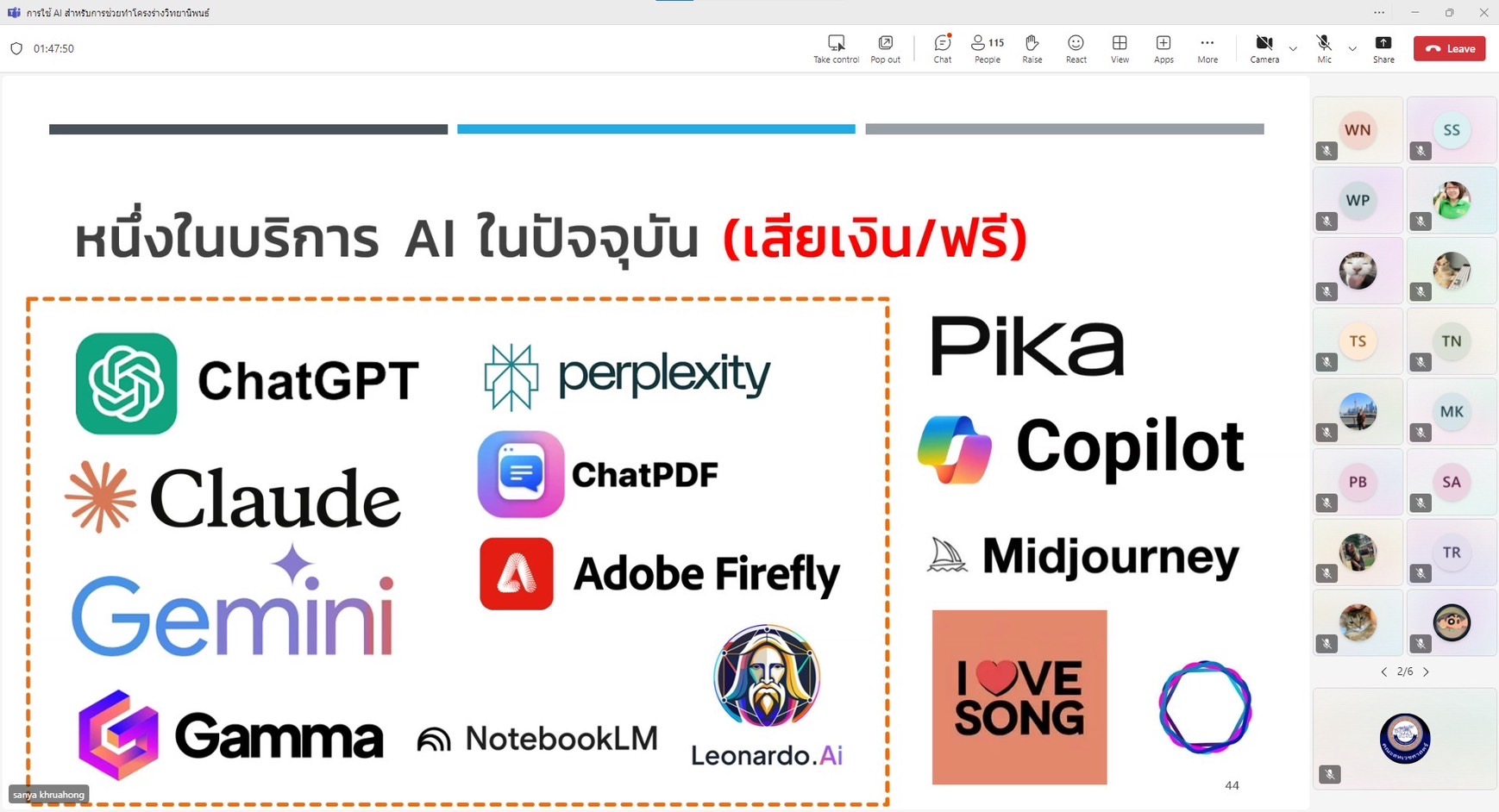This screenshot has height=812, width=1499.
Task: Open the More actions menu
Action: (x=1207, y=49)
